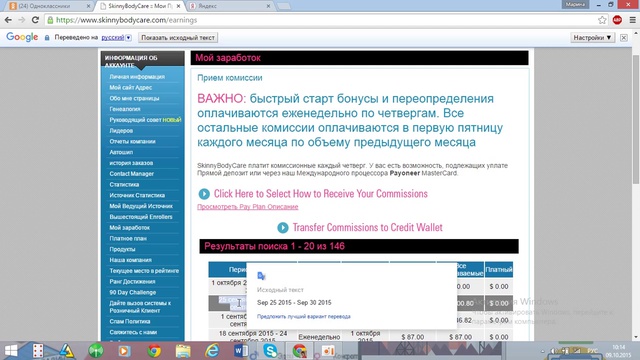The height and width of the screenshot is (360, 640).
Task: Click the Еженедельно table cell
Action: click(319, 337)
